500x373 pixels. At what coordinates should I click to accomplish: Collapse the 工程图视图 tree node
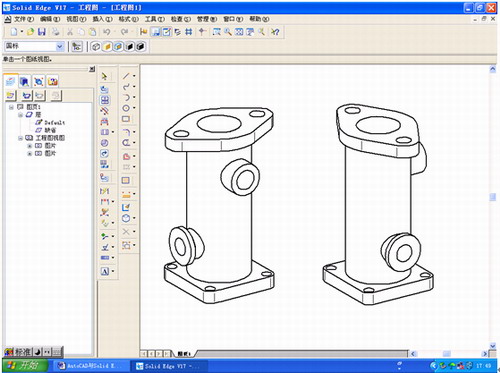21,138
